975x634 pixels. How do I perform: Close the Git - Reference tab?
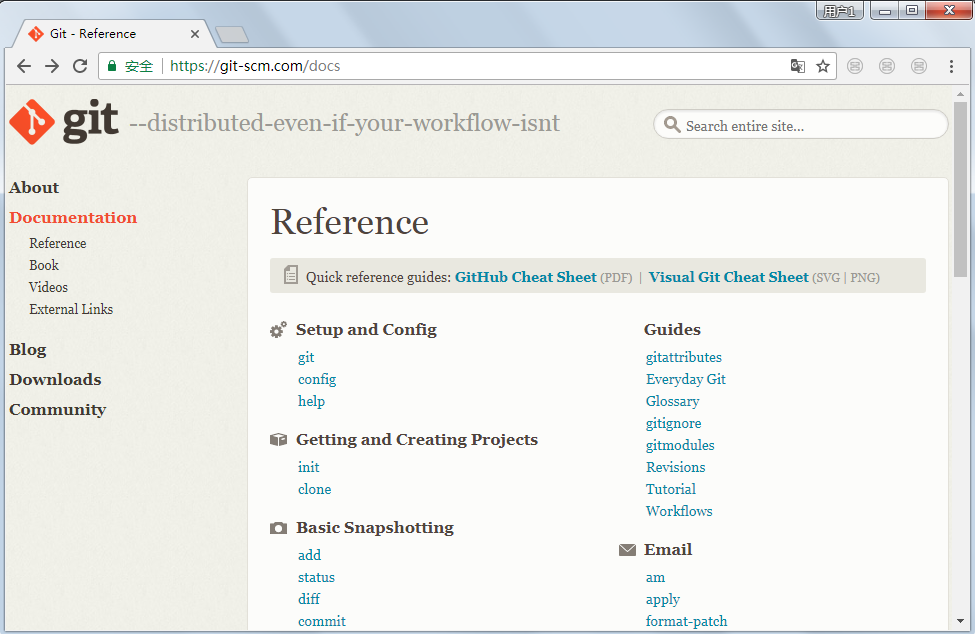coord(195,34)
